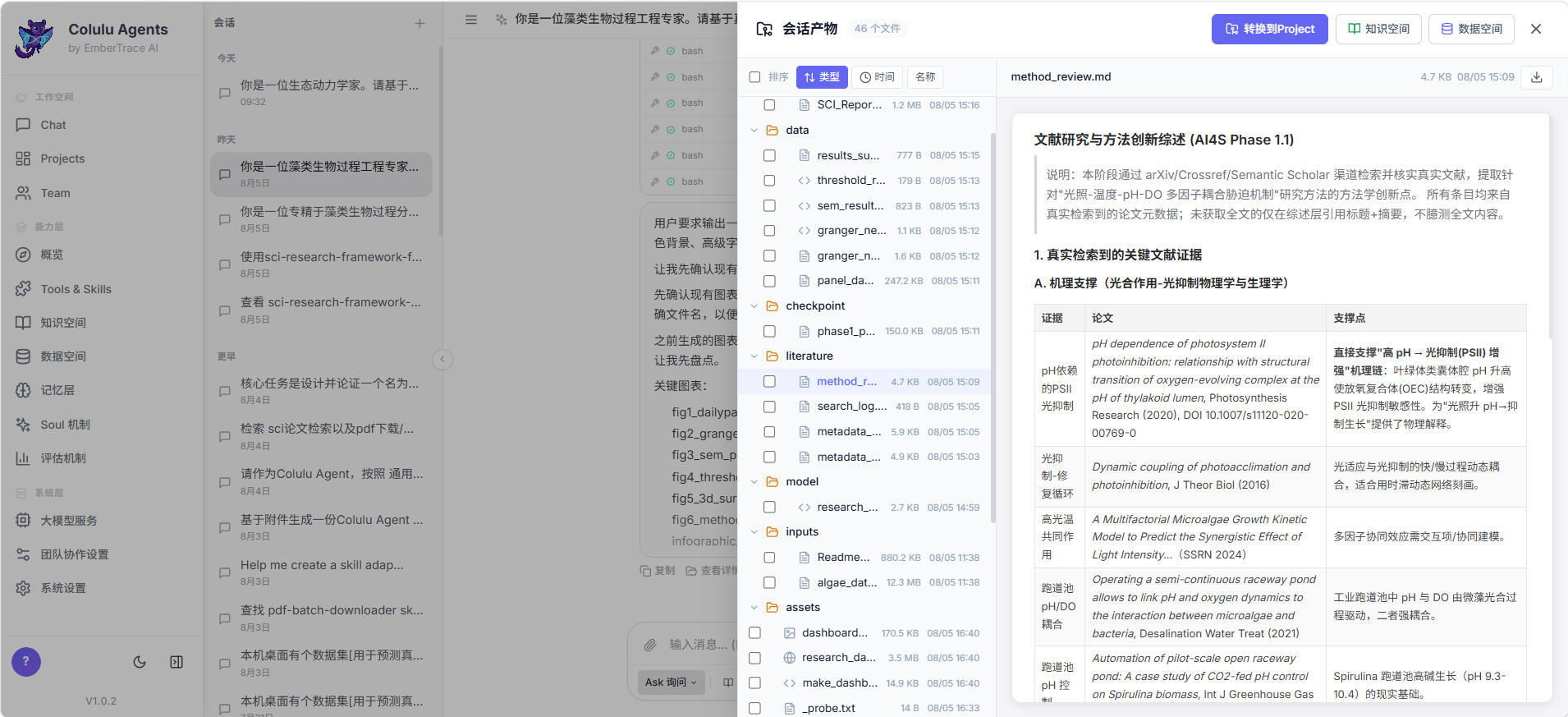Image resolution: width=1568 pixels, height=717 pixels.
Task: Check the box for search_log... file
Action: coord(769,407)
